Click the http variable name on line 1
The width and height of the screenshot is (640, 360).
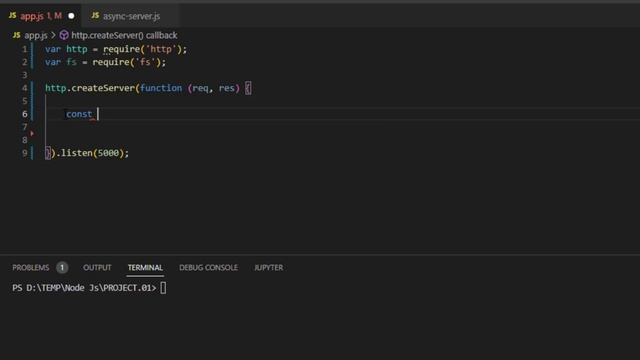tap(77, 49)
